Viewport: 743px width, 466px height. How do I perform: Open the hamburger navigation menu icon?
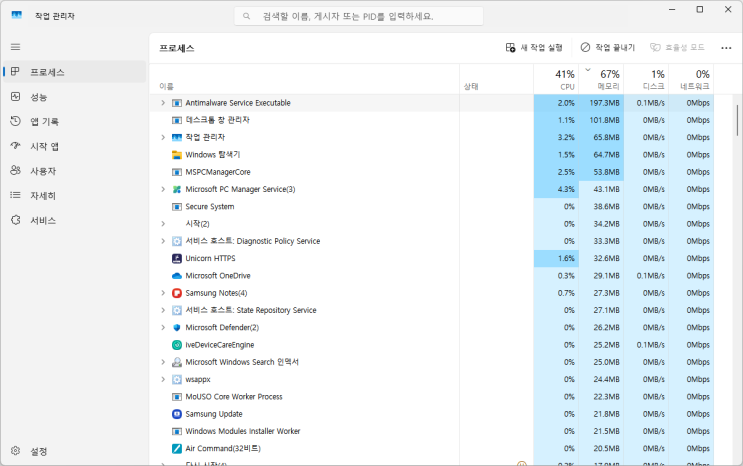click(15, 47)
